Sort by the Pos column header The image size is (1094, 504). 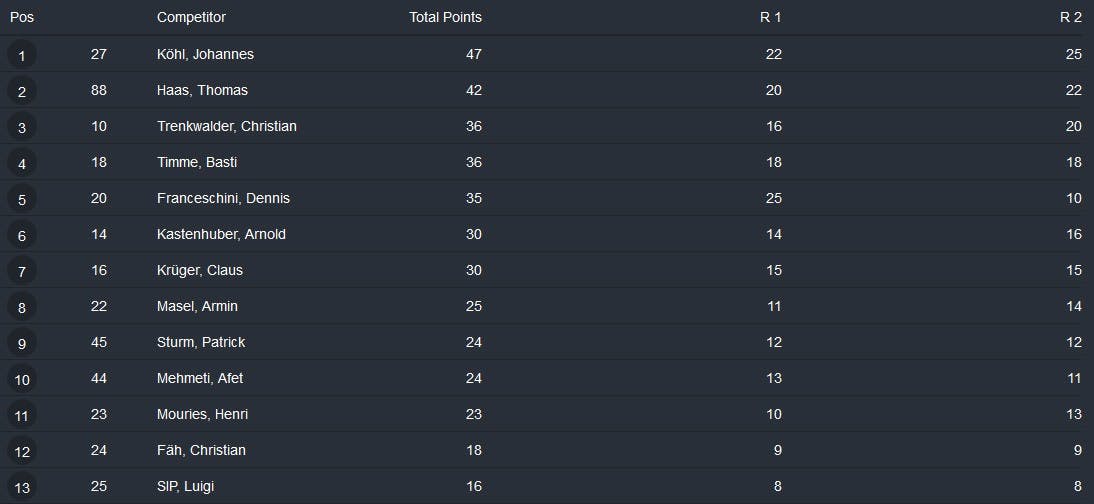[22, 17]
